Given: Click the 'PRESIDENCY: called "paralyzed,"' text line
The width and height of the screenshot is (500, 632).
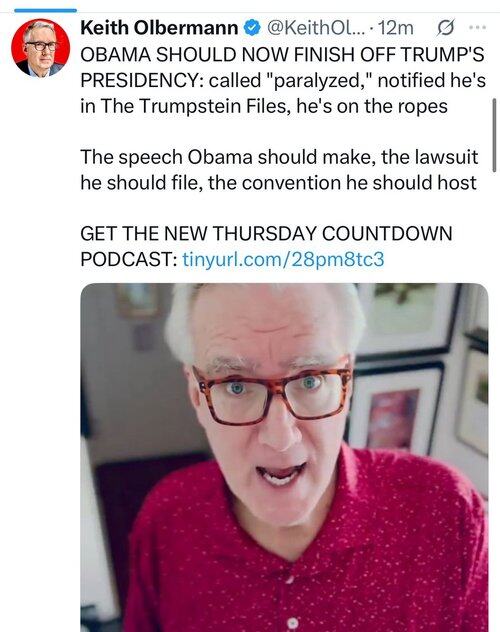Looking at the screenshot, I should [283, 80].
